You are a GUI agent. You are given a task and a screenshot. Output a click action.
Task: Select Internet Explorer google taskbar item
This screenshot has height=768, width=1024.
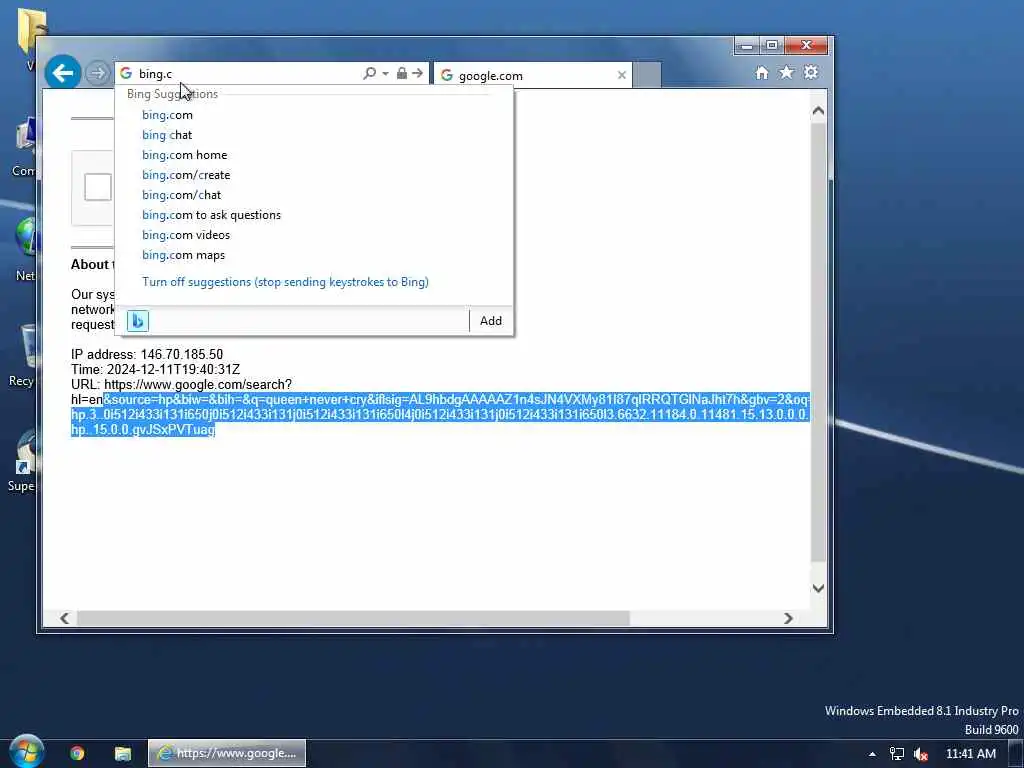pyautogui.click(x=227, y=753)
